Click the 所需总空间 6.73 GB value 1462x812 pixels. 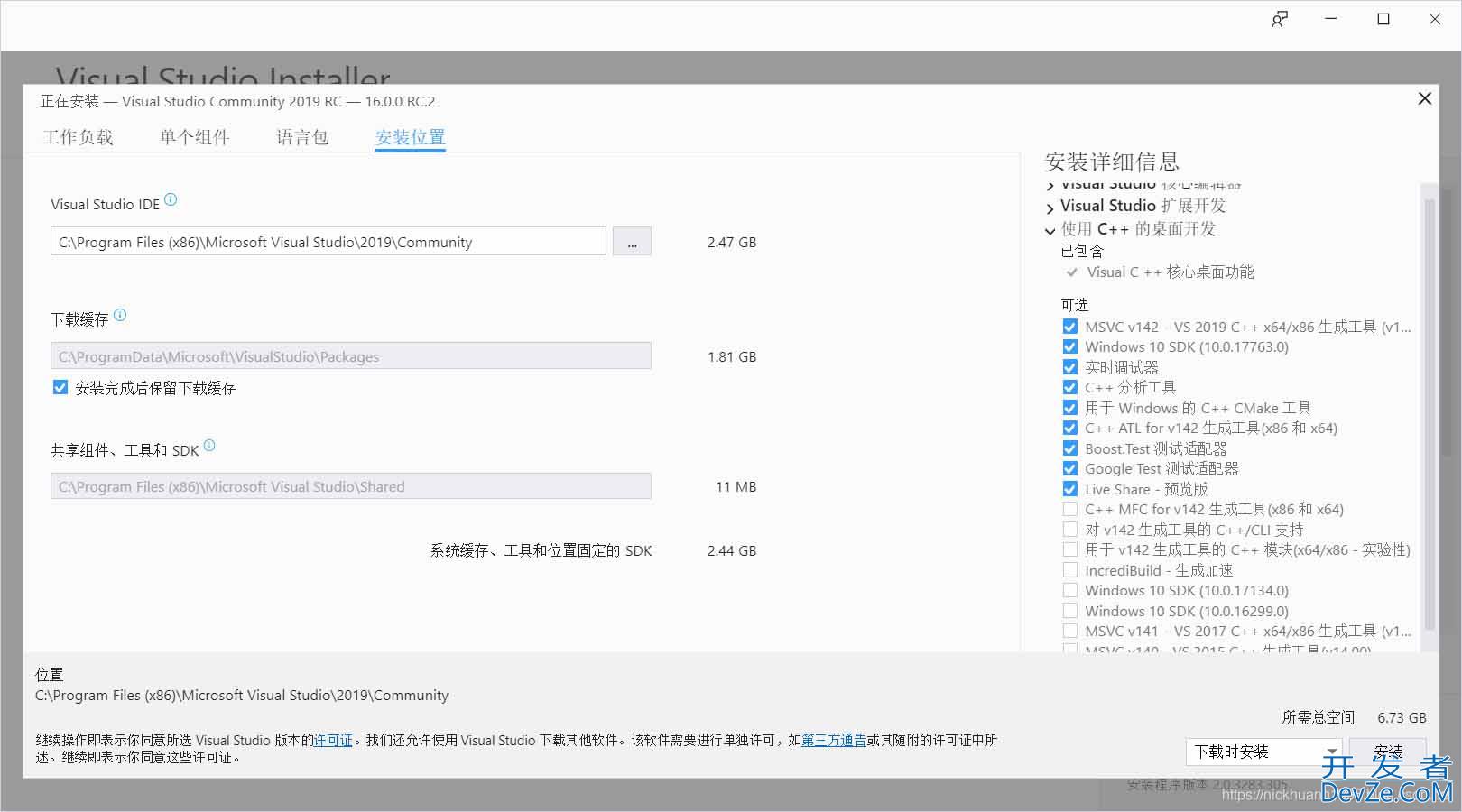pyautogui.click(x=1402, y=718)
